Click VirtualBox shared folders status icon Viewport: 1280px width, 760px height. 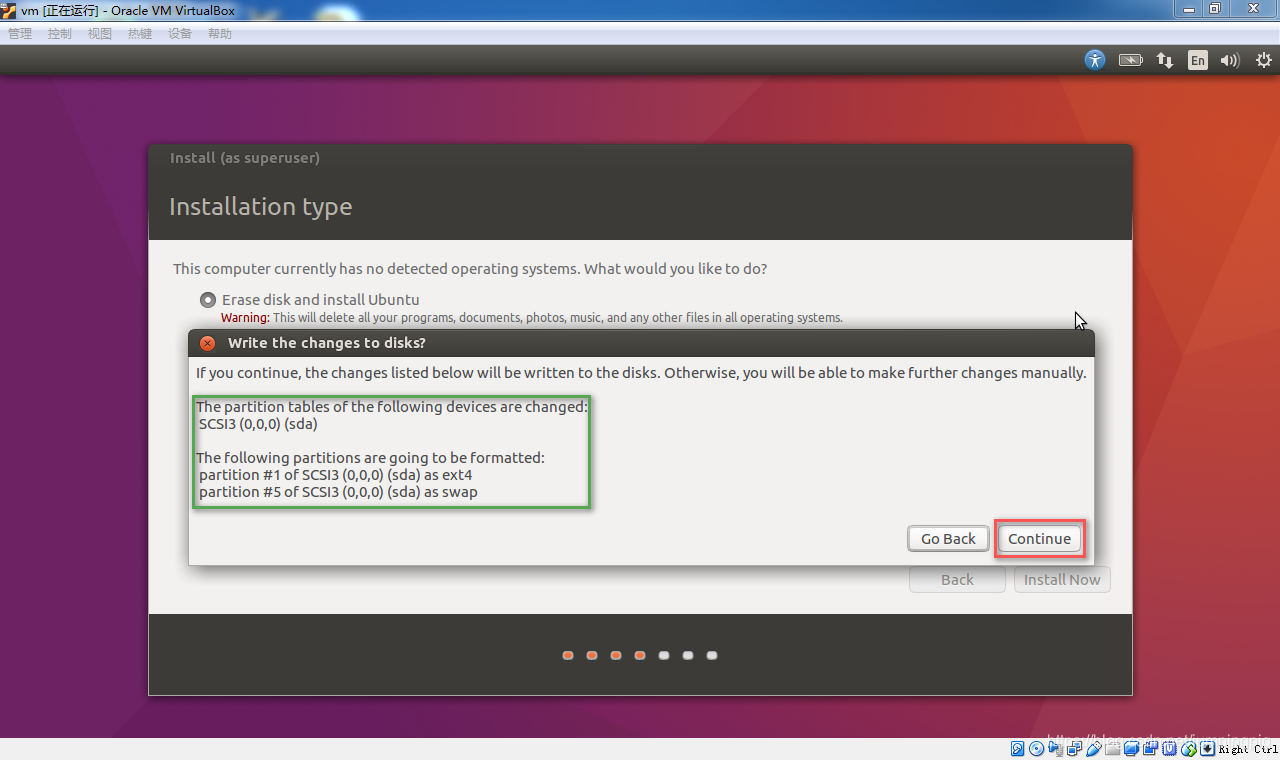pyautogui.click(x=1113, y=748)
